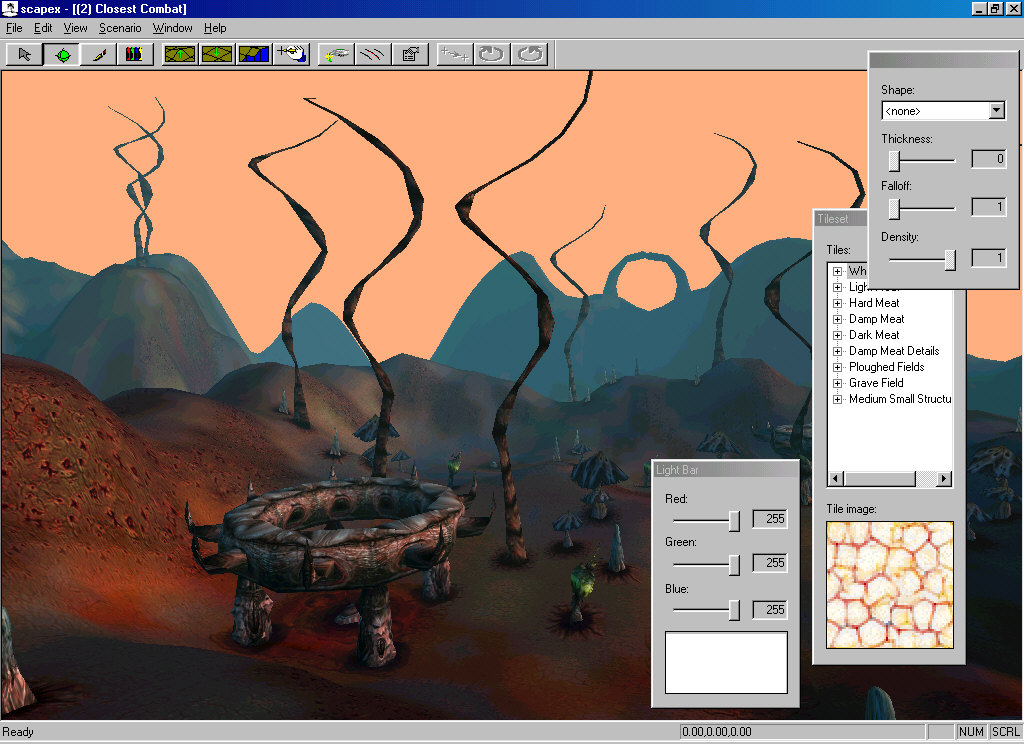Click the Thickness value field
Viewport: 1024px width, 744px height.
[989, 159]
